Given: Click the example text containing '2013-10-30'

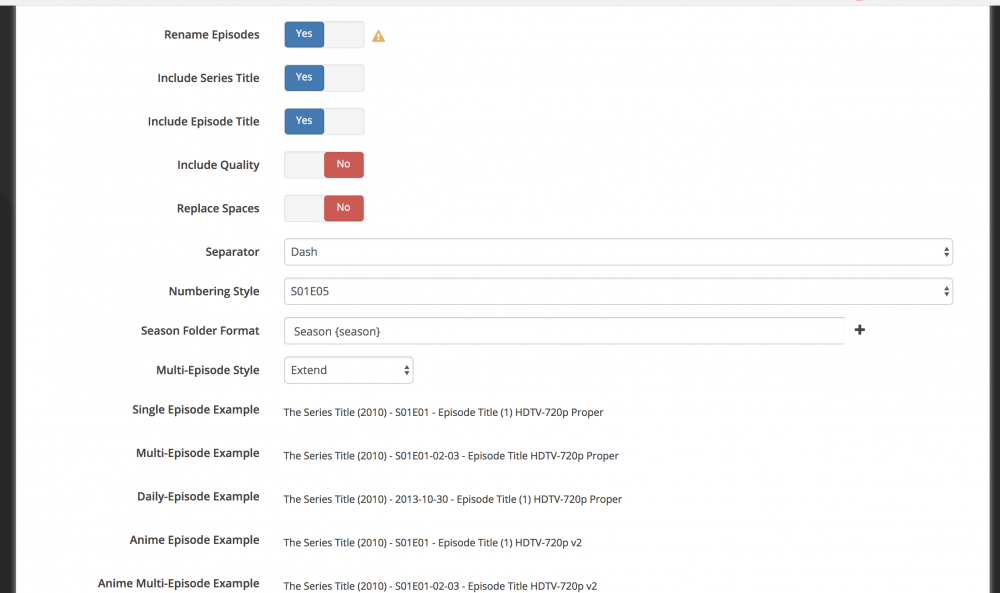Looking at the screenshot, I should coord(453,499).
